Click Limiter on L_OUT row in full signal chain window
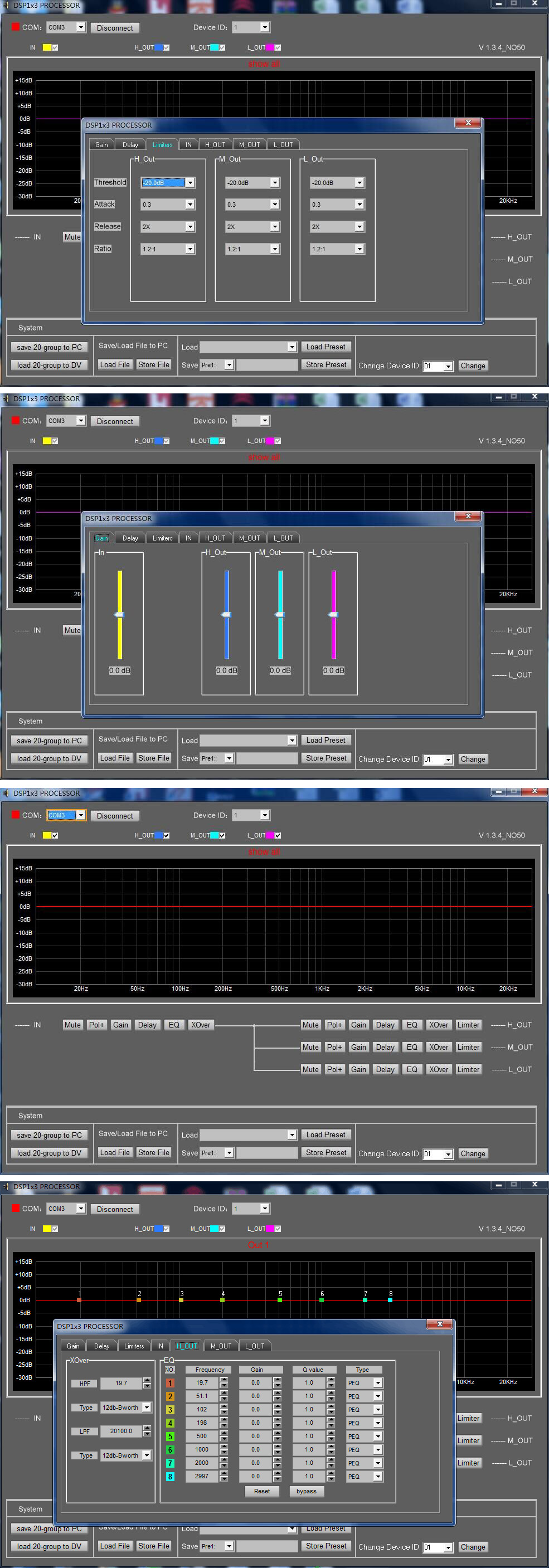 469,1069
